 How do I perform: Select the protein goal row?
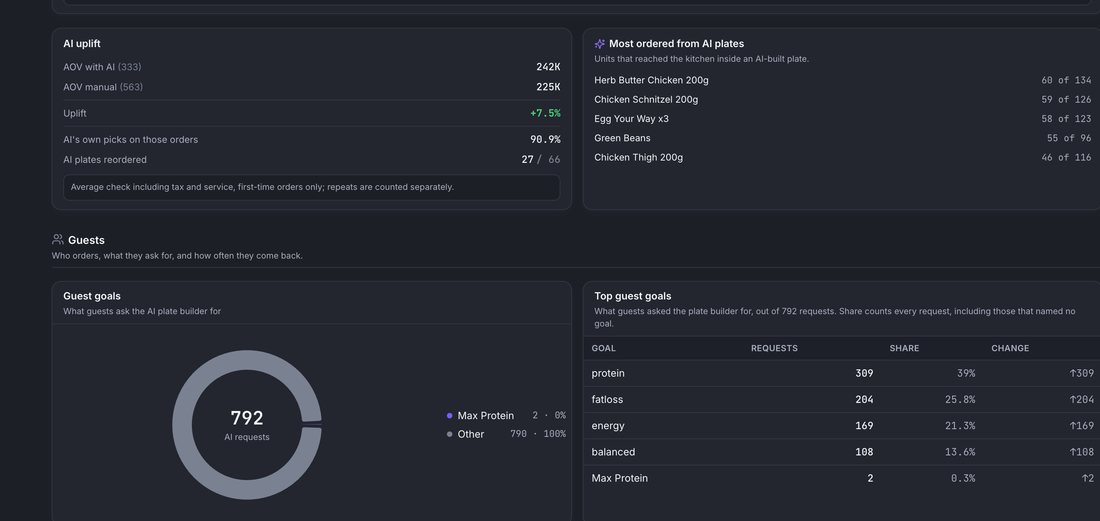842,374
